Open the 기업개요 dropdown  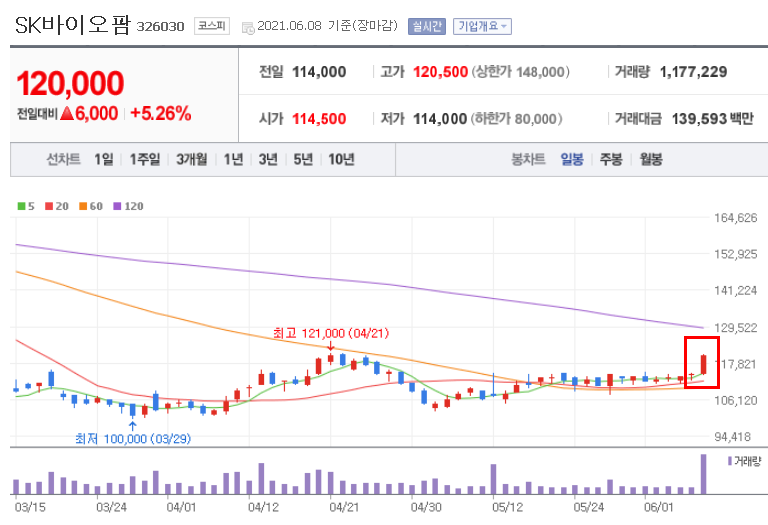pos(482,26)
